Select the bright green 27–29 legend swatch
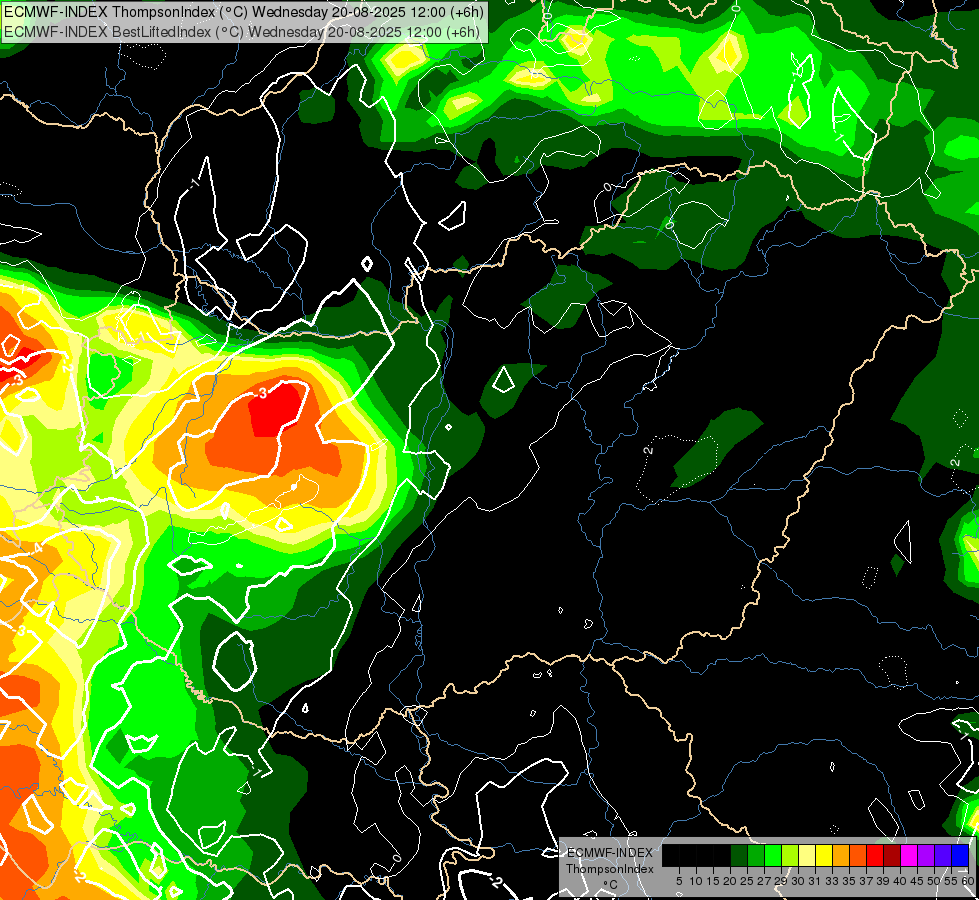 pos(773,856)
